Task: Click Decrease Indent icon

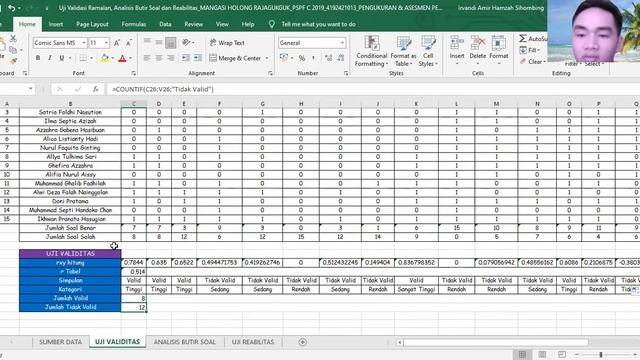Action: pyautogui.click(x=186, y=58)
